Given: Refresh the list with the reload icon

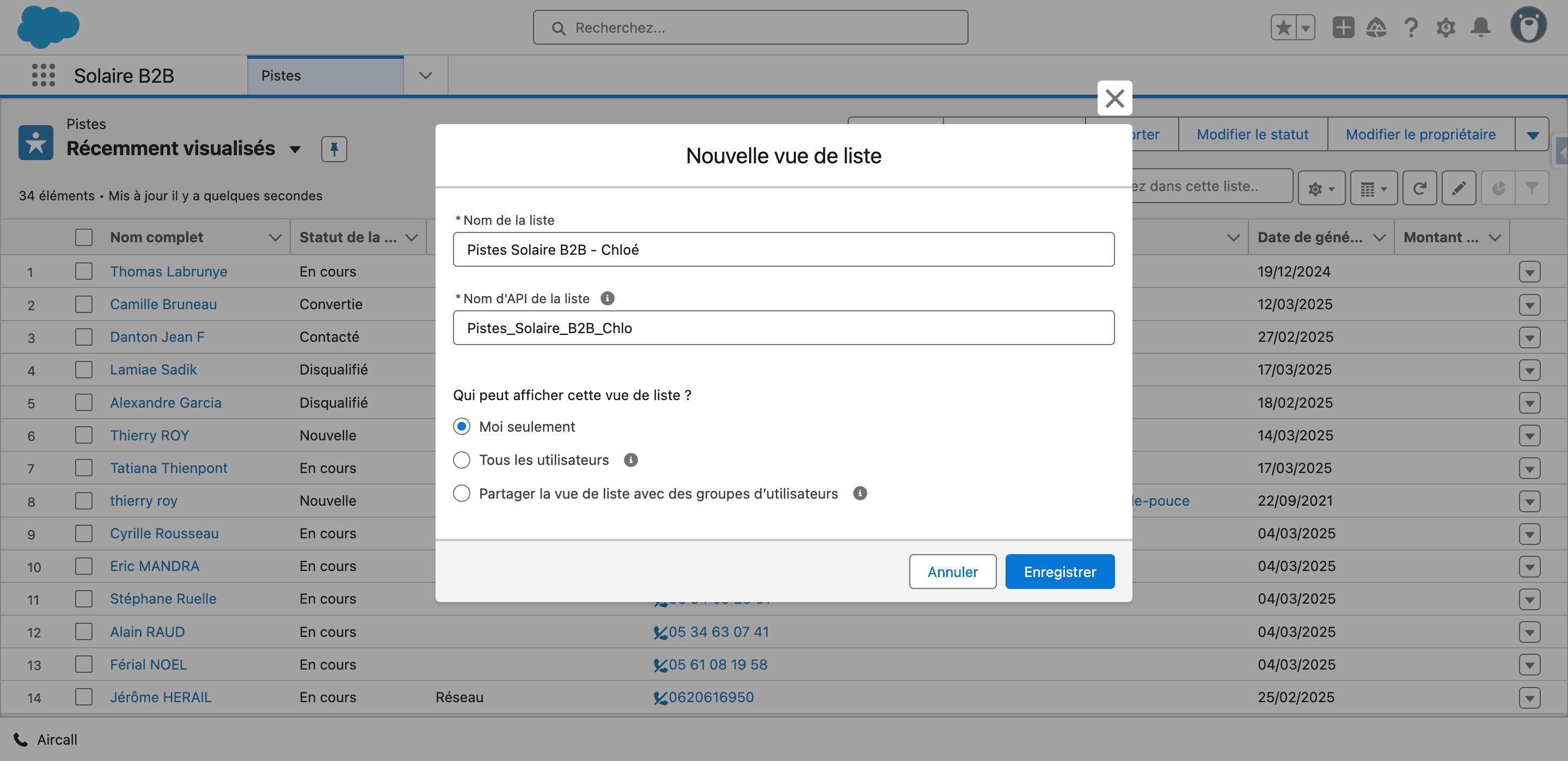Looking at the screenshot, I should pos(1419,188).
